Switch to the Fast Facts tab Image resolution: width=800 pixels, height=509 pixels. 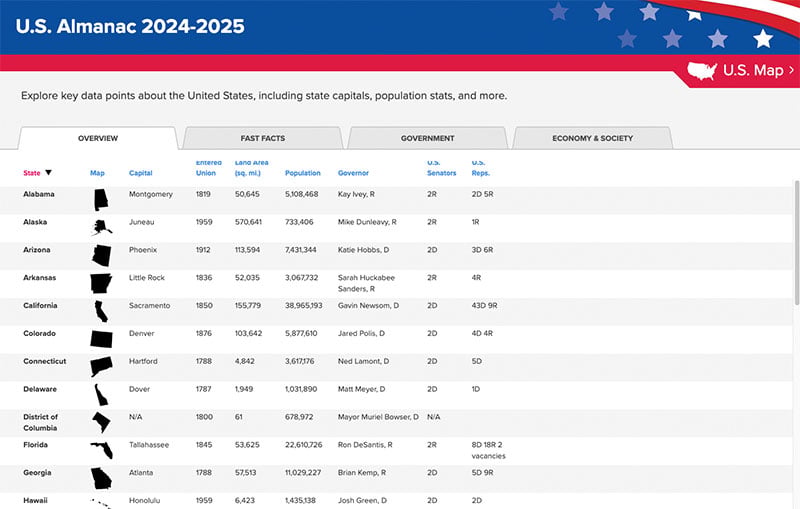tap(264, 138)
